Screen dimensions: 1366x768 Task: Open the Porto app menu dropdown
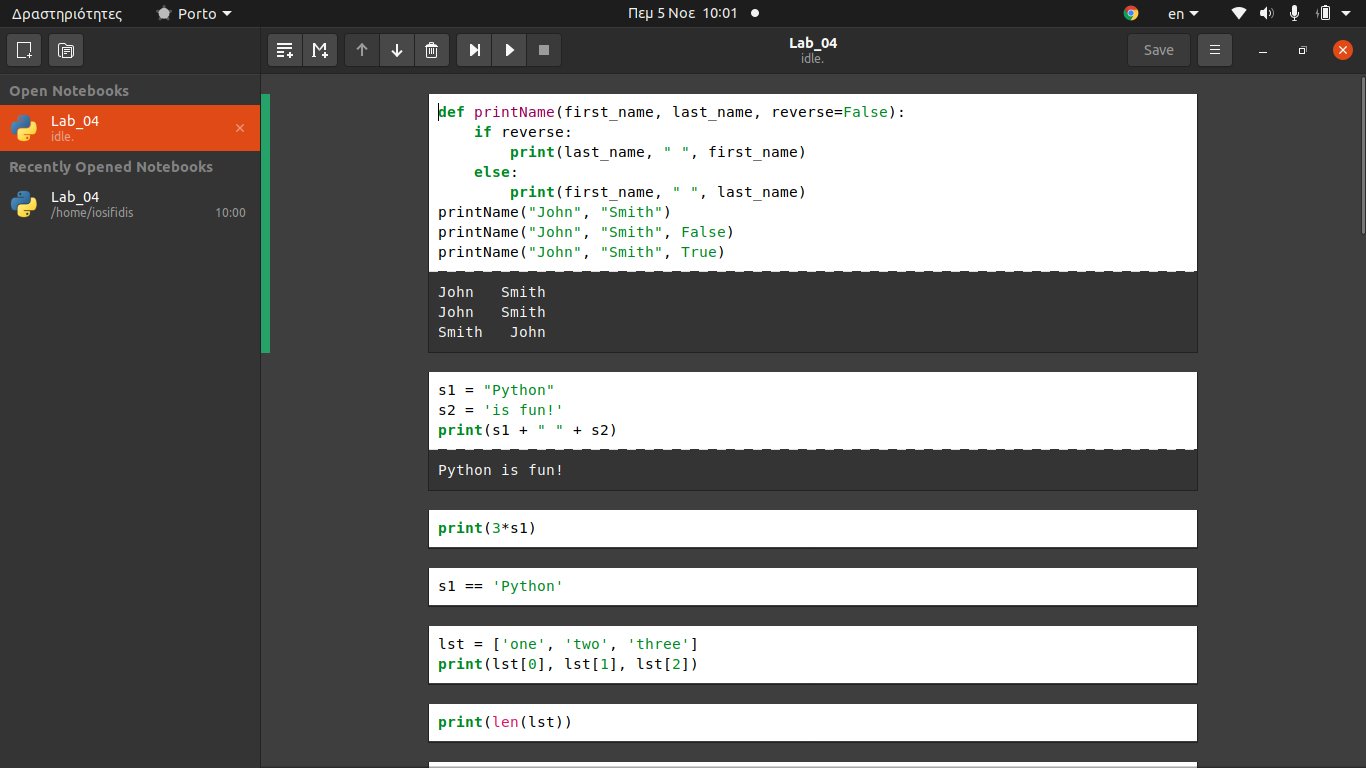pos(195,13)
